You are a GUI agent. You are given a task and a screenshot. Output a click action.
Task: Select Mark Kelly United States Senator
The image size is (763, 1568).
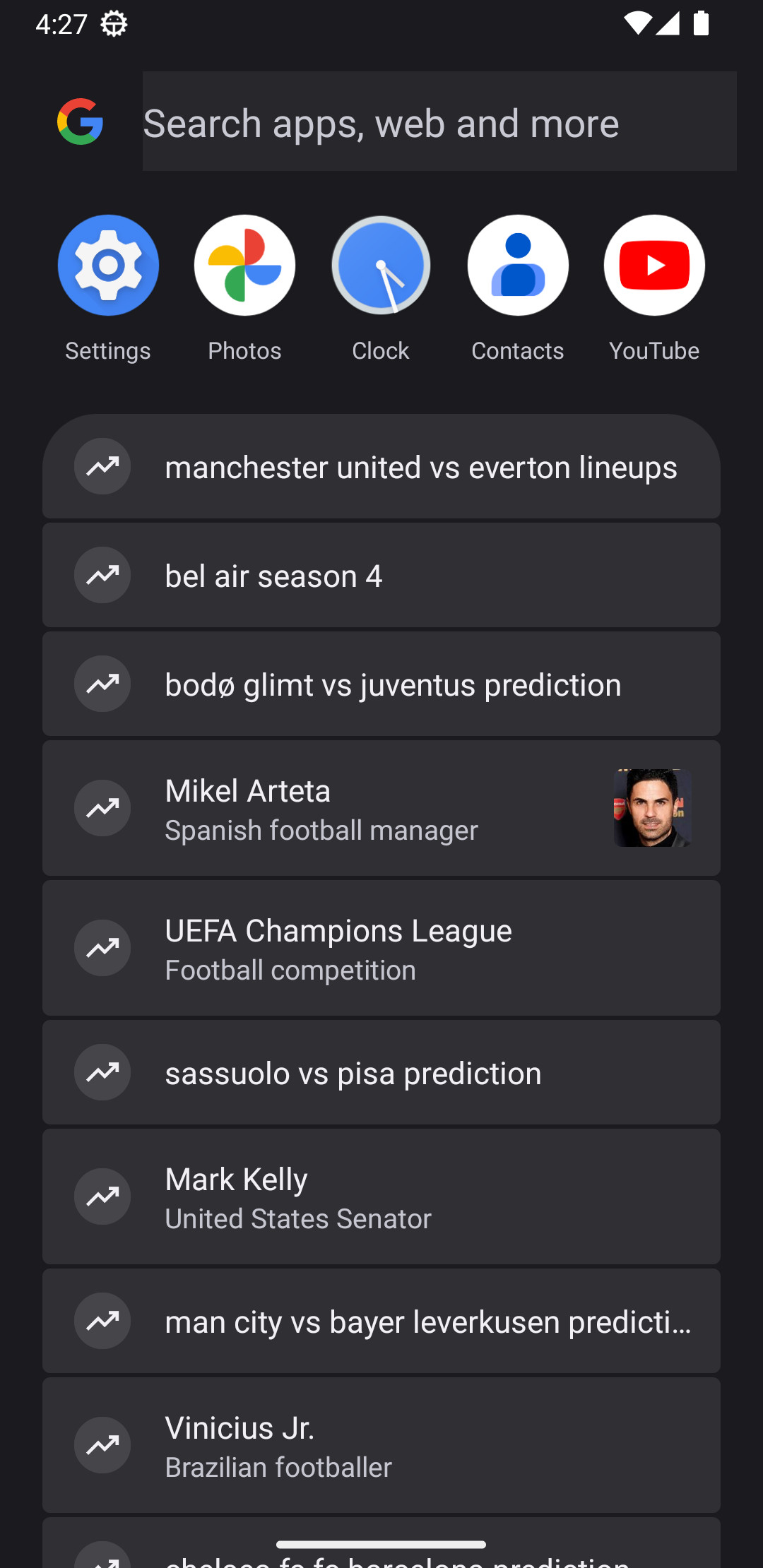pos(298,1197)
